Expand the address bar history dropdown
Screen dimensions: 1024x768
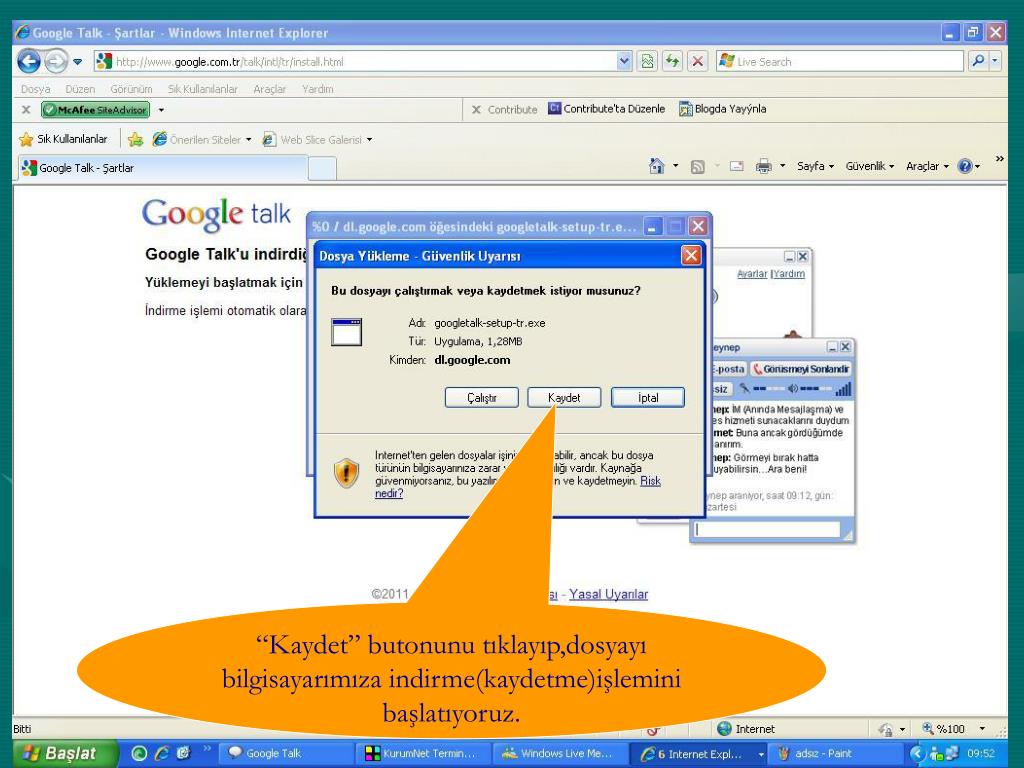[x=625, y=62]
